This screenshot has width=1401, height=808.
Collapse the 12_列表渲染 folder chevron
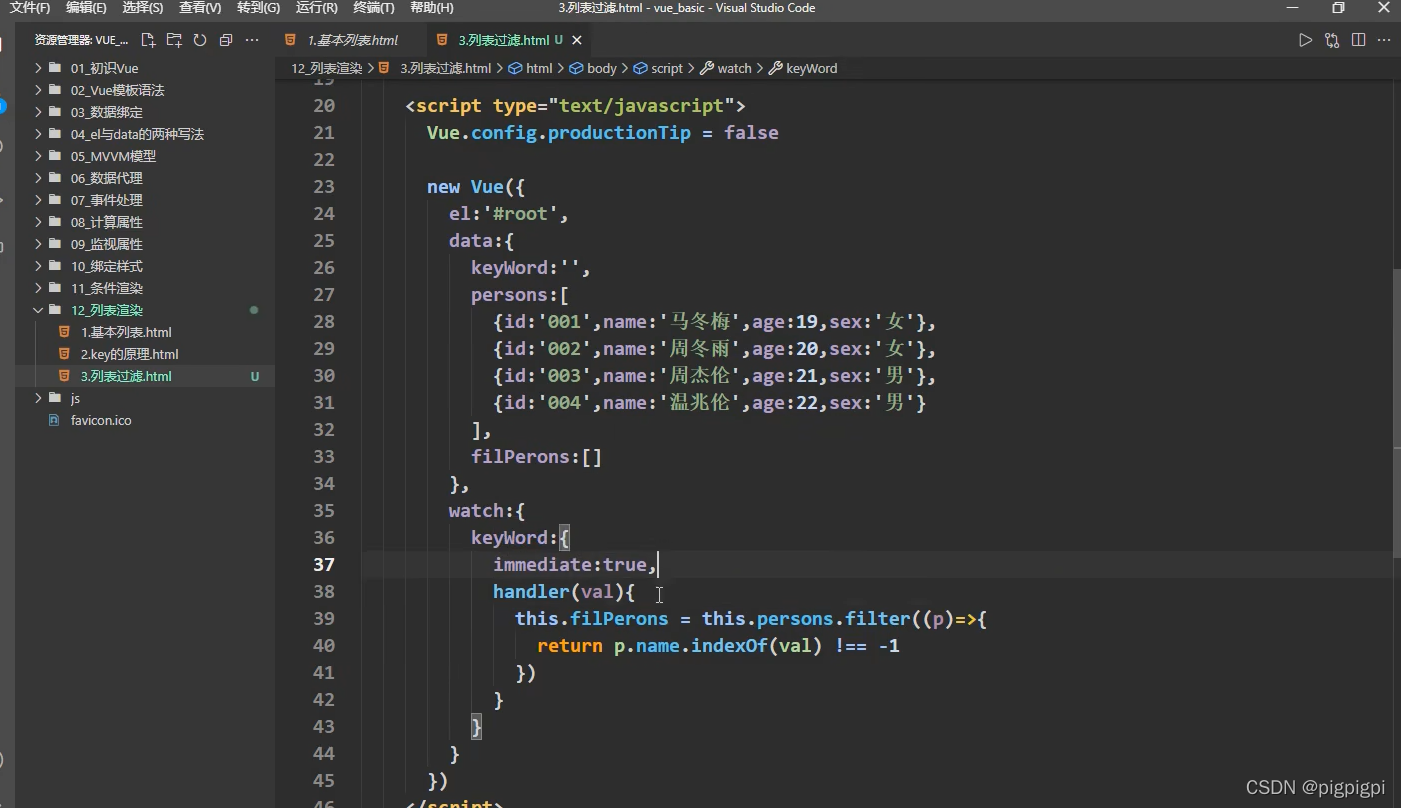[39, 310]
